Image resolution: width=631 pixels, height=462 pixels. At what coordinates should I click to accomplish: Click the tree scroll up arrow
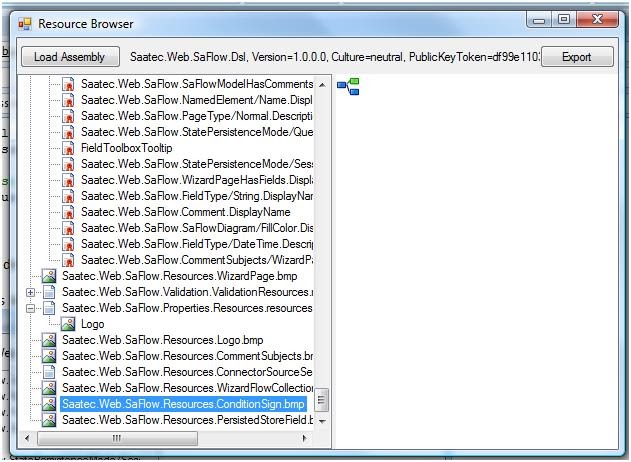(322, 85)
